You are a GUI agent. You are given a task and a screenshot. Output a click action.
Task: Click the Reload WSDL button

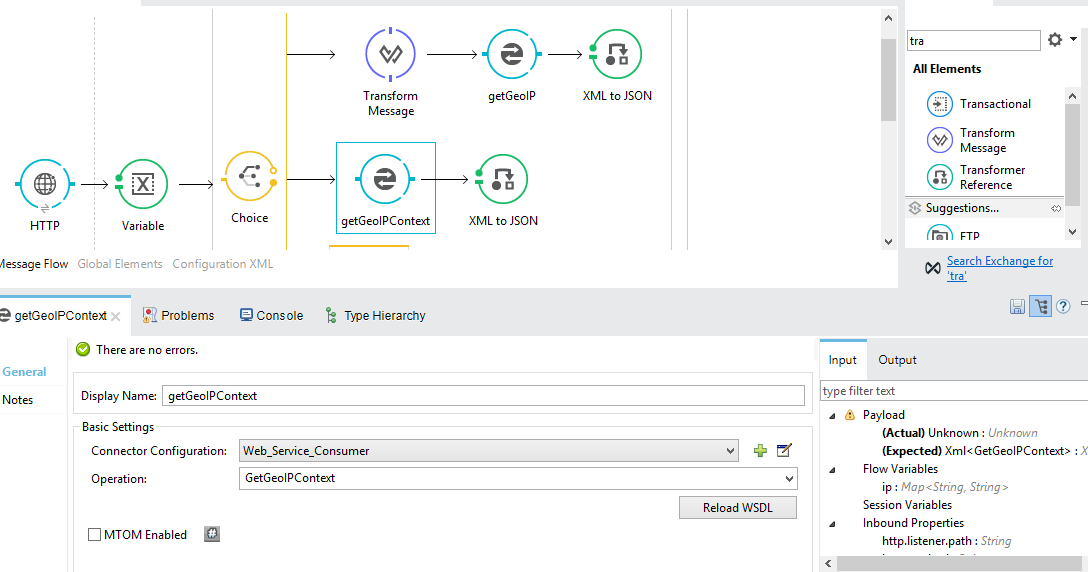click(737, 508)
